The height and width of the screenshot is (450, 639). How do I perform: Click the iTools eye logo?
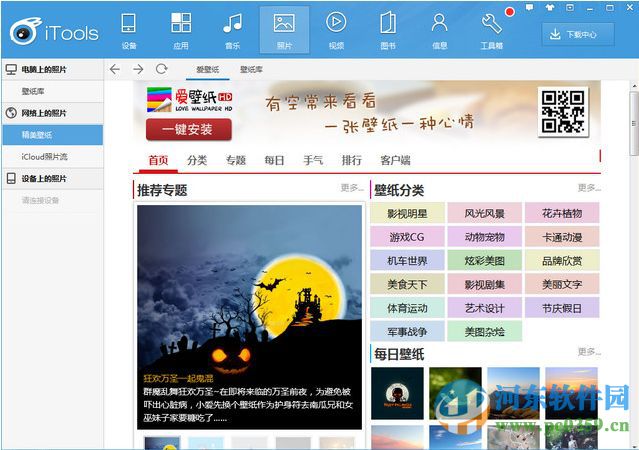click(x=25, y=31)
